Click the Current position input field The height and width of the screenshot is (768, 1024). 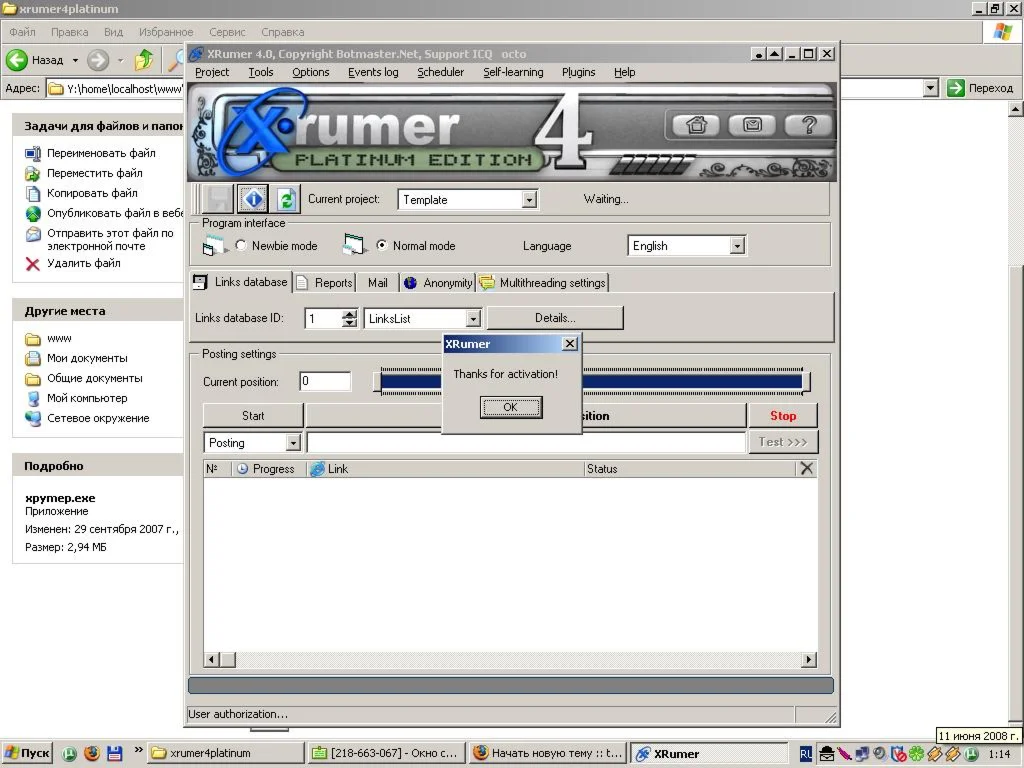325,381
